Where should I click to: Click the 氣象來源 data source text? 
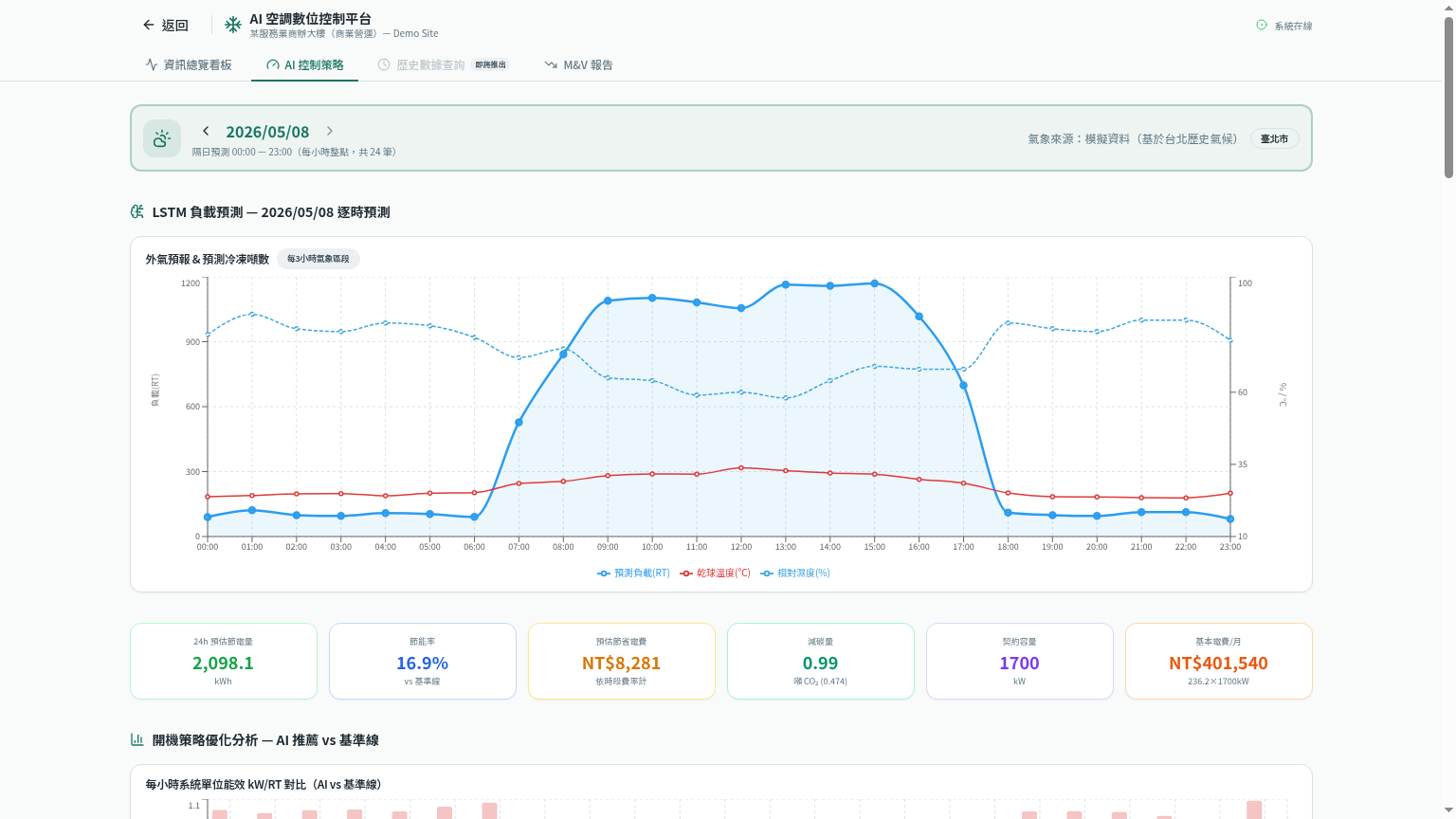click(x=1133, y=138)
